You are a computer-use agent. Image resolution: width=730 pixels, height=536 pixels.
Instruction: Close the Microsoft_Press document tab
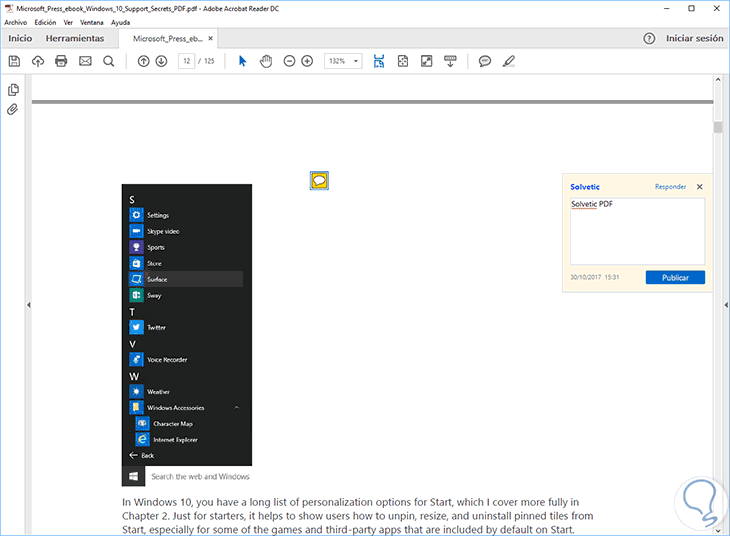point(210,39)
